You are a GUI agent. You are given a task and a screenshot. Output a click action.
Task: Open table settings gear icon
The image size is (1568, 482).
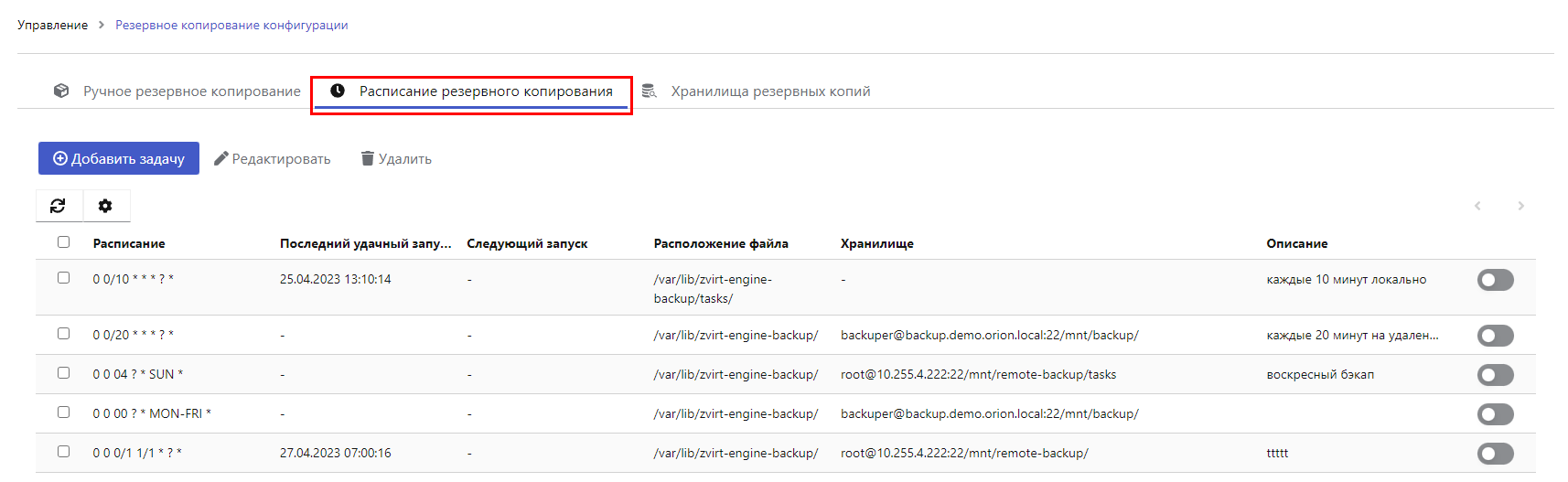click(x=105, y=206)
